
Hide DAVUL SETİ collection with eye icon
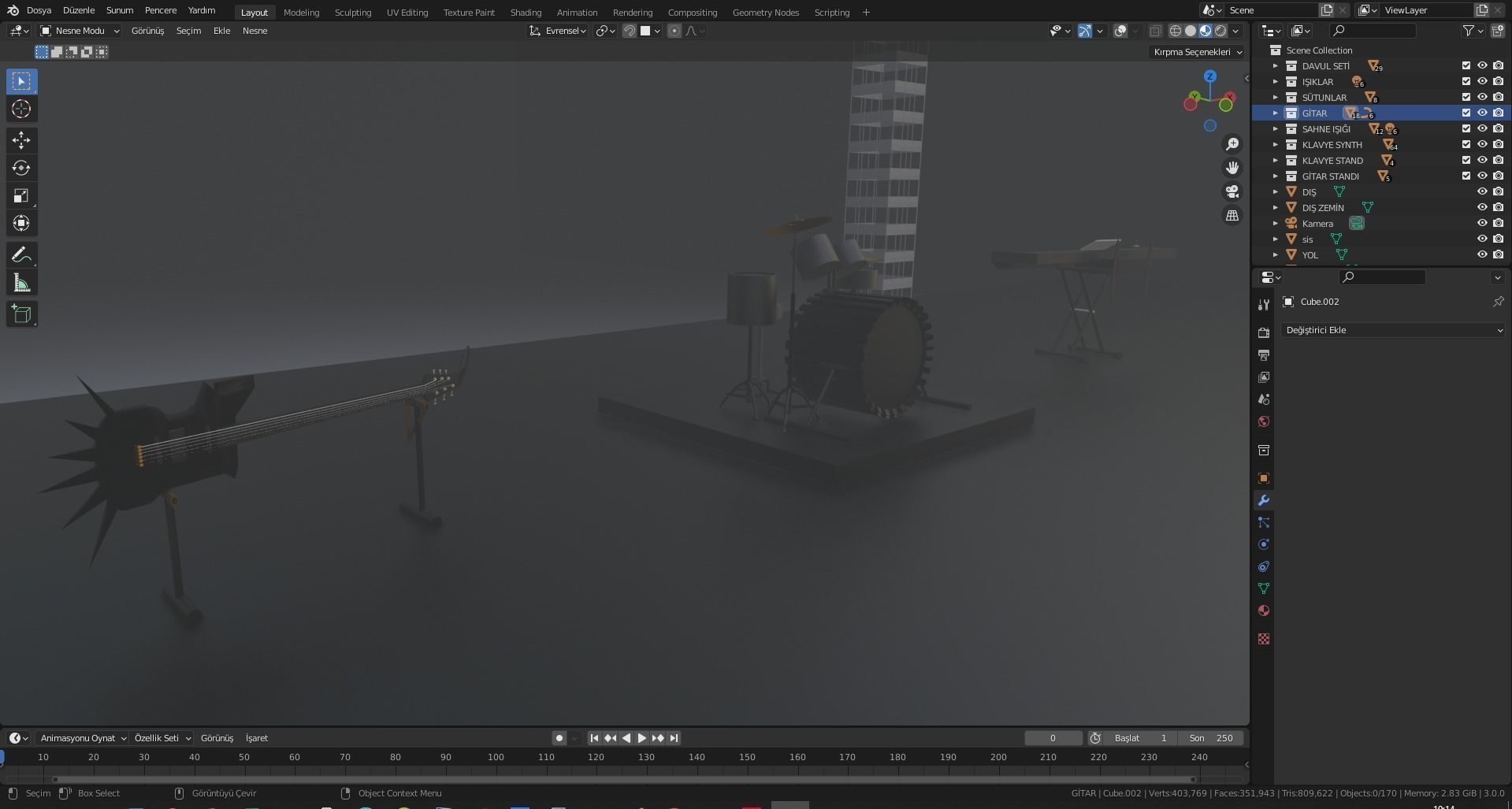1482,66
